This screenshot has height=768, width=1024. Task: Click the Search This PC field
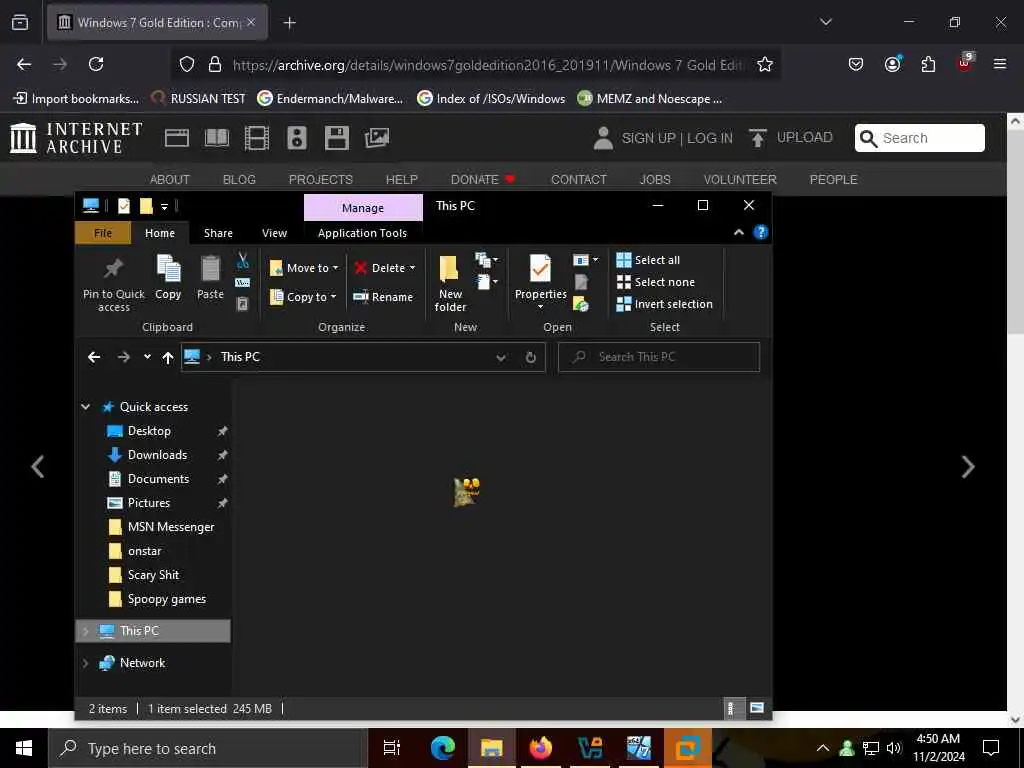[x=659, y=357]
